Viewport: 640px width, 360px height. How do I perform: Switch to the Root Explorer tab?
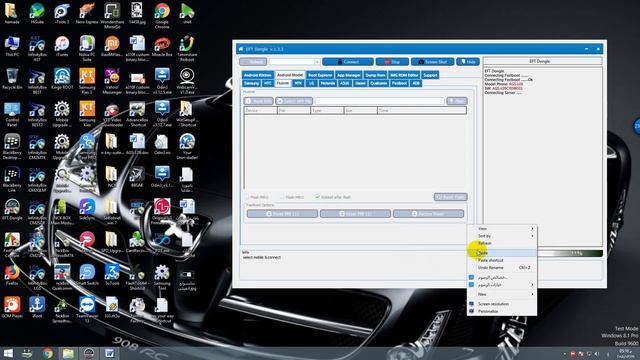pos(320,75)
